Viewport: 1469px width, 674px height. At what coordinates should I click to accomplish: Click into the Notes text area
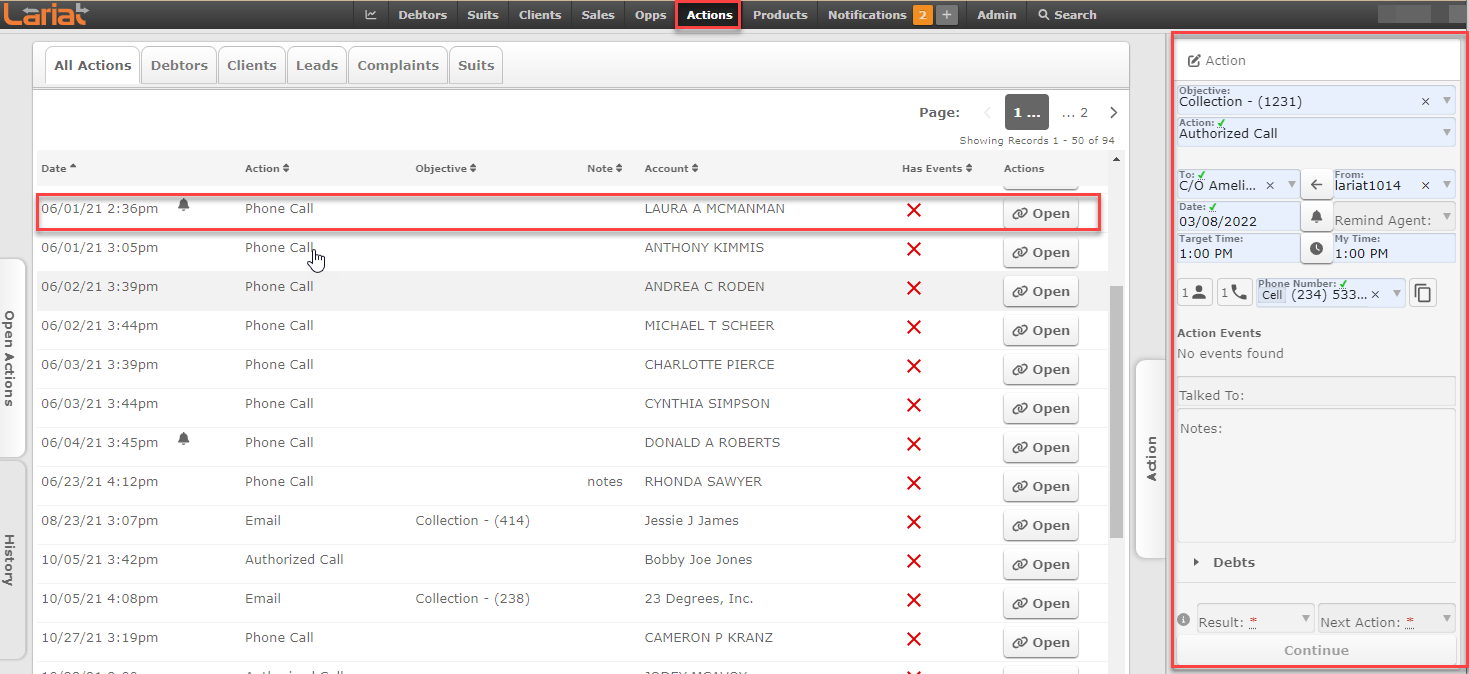coord(1315,475)
